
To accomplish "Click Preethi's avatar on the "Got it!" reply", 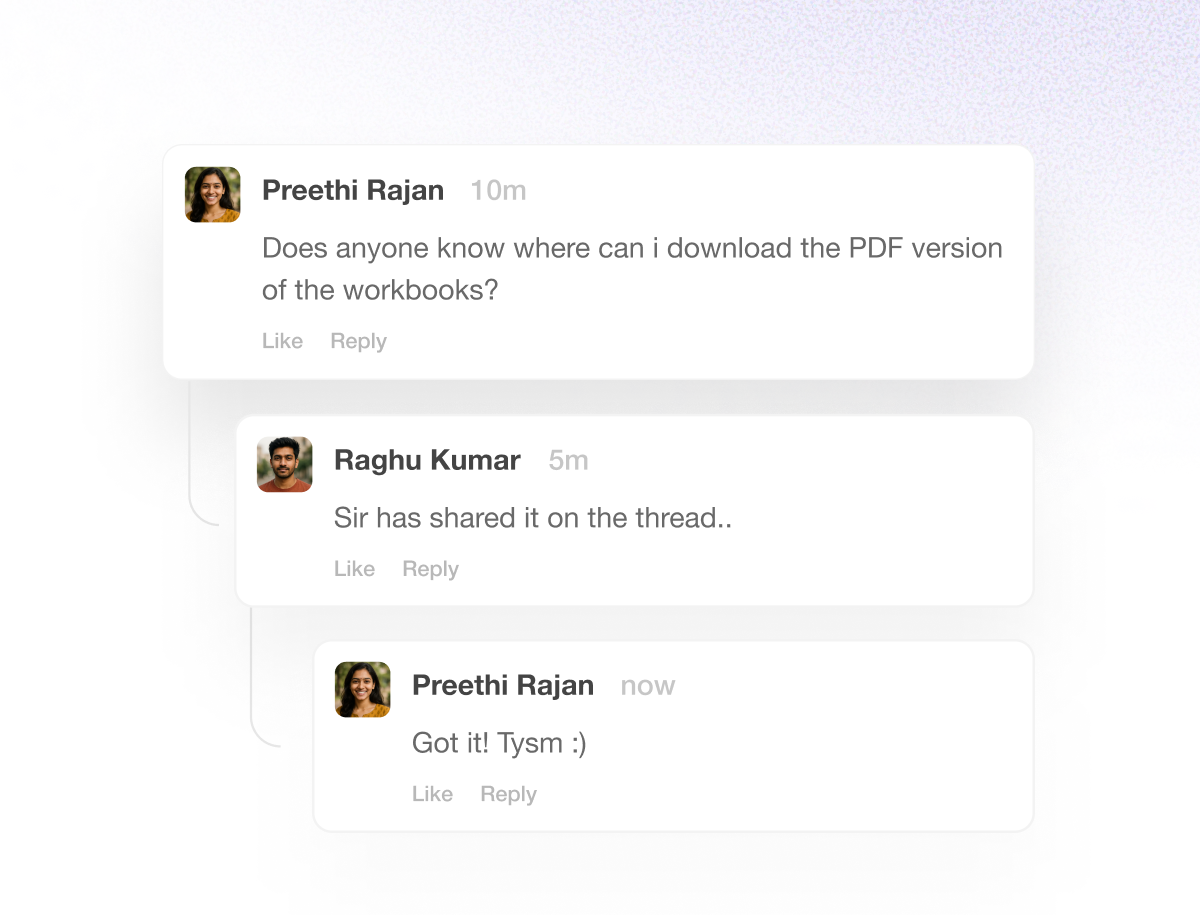I will [363, 689].
